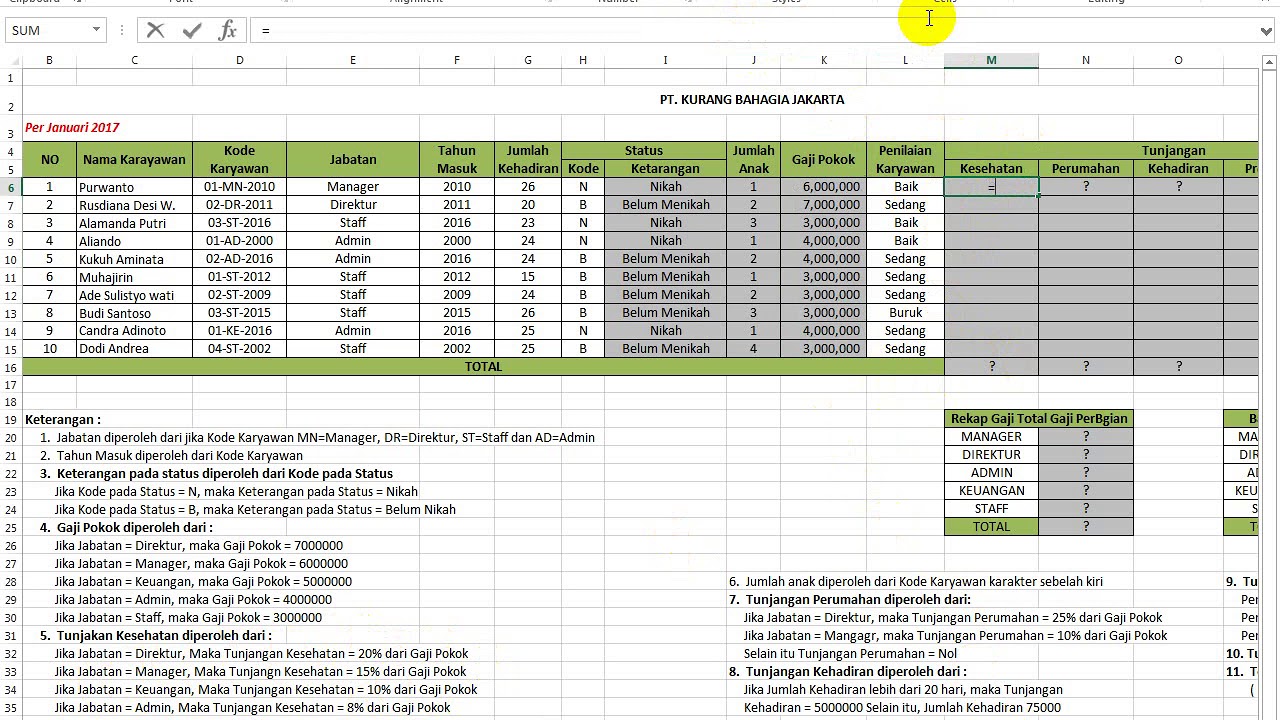Select Budi Santoso's attendance value 26
This screenshot has height=720, width=1280.
[x=528, y=313]
